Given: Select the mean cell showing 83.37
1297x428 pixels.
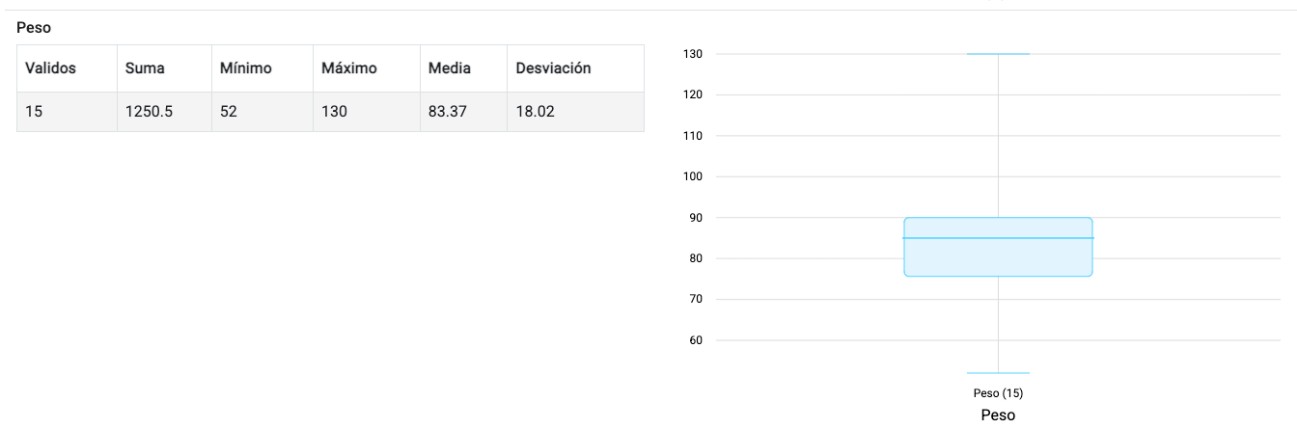Looking at the screenshot, I should (463, 112).
